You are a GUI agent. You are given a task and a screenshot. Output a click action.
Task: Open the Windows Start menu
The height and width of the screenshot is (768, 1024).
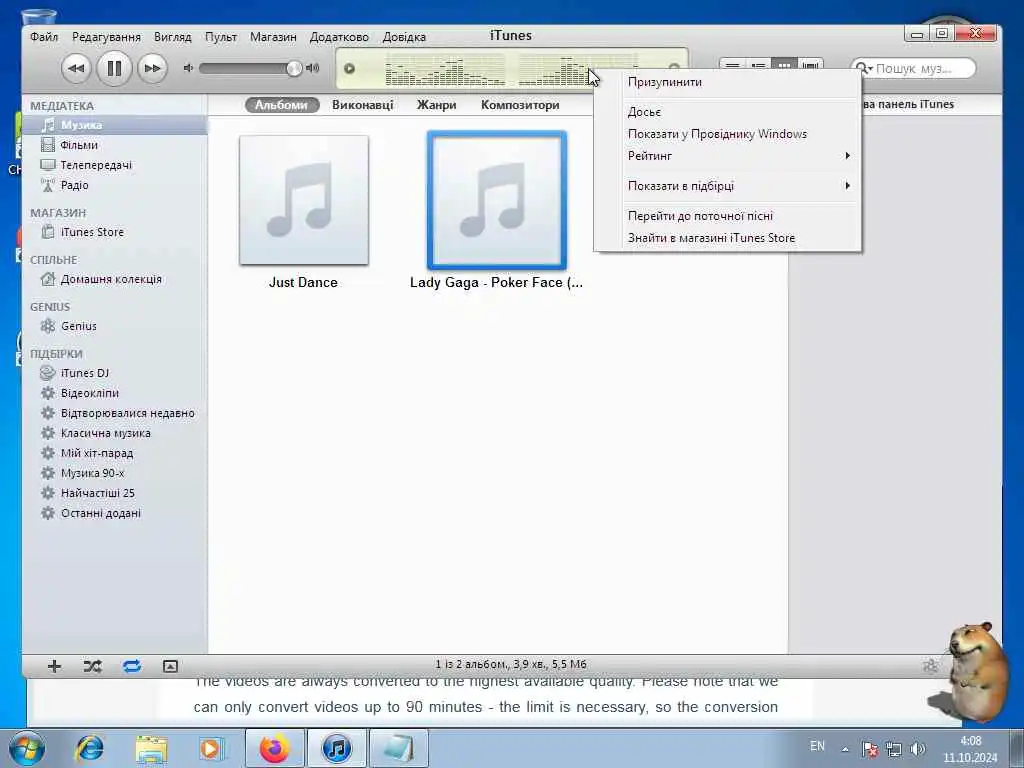(x=26, y=748)
